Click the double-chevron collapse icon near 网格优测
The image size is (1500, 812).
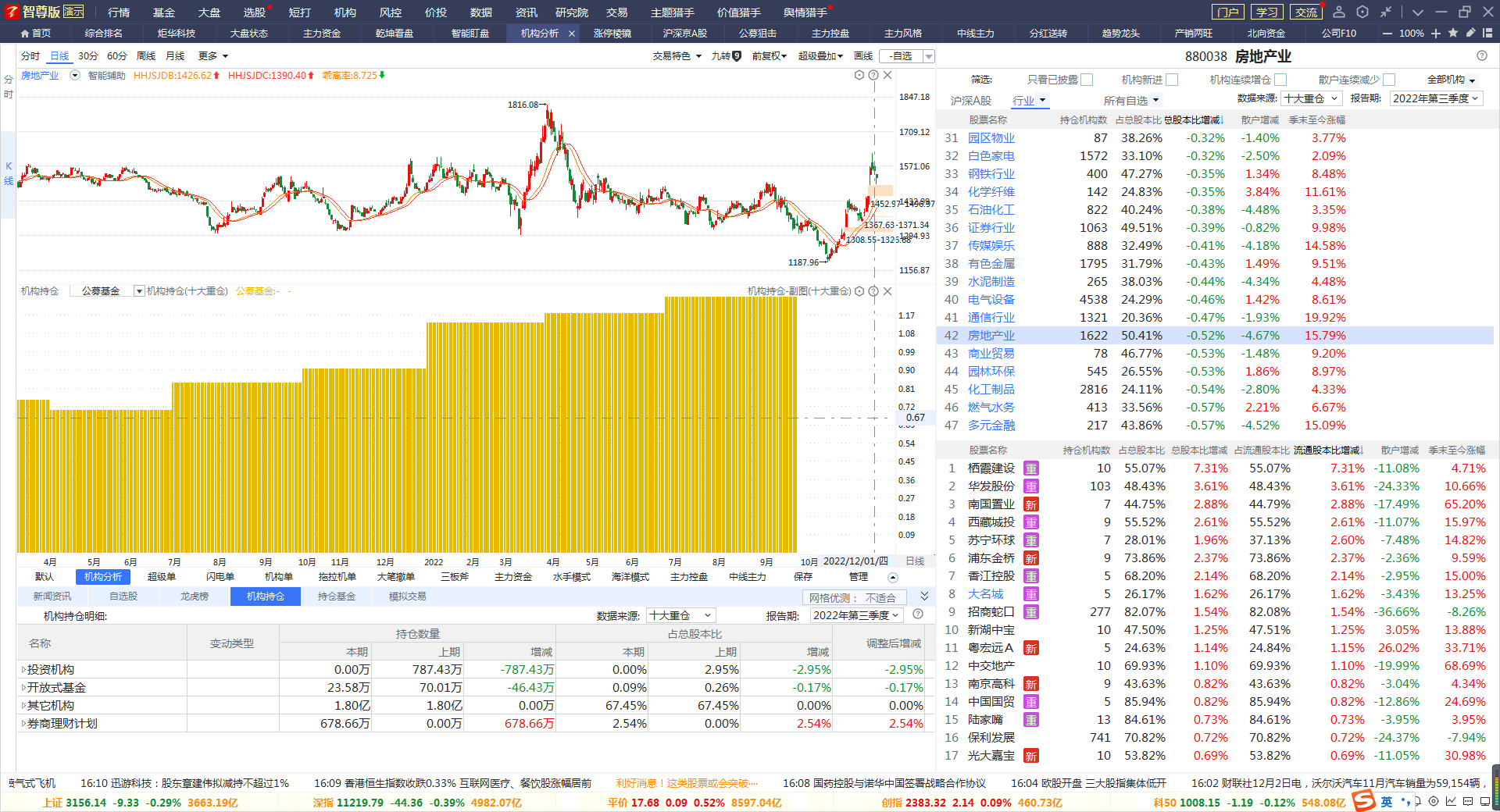[924, 596]
